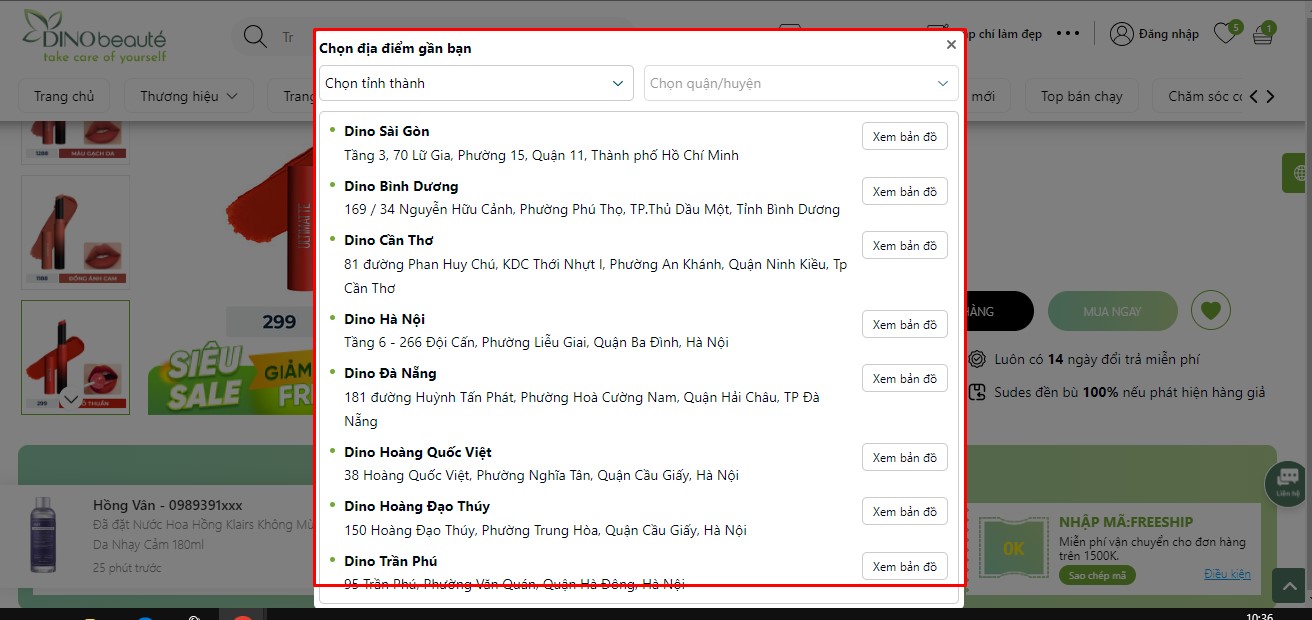This screenshot has width=1312, height=620.
Task: Select the highlighted lipstick thumbnail on left
Action: (x=75, y=357)
